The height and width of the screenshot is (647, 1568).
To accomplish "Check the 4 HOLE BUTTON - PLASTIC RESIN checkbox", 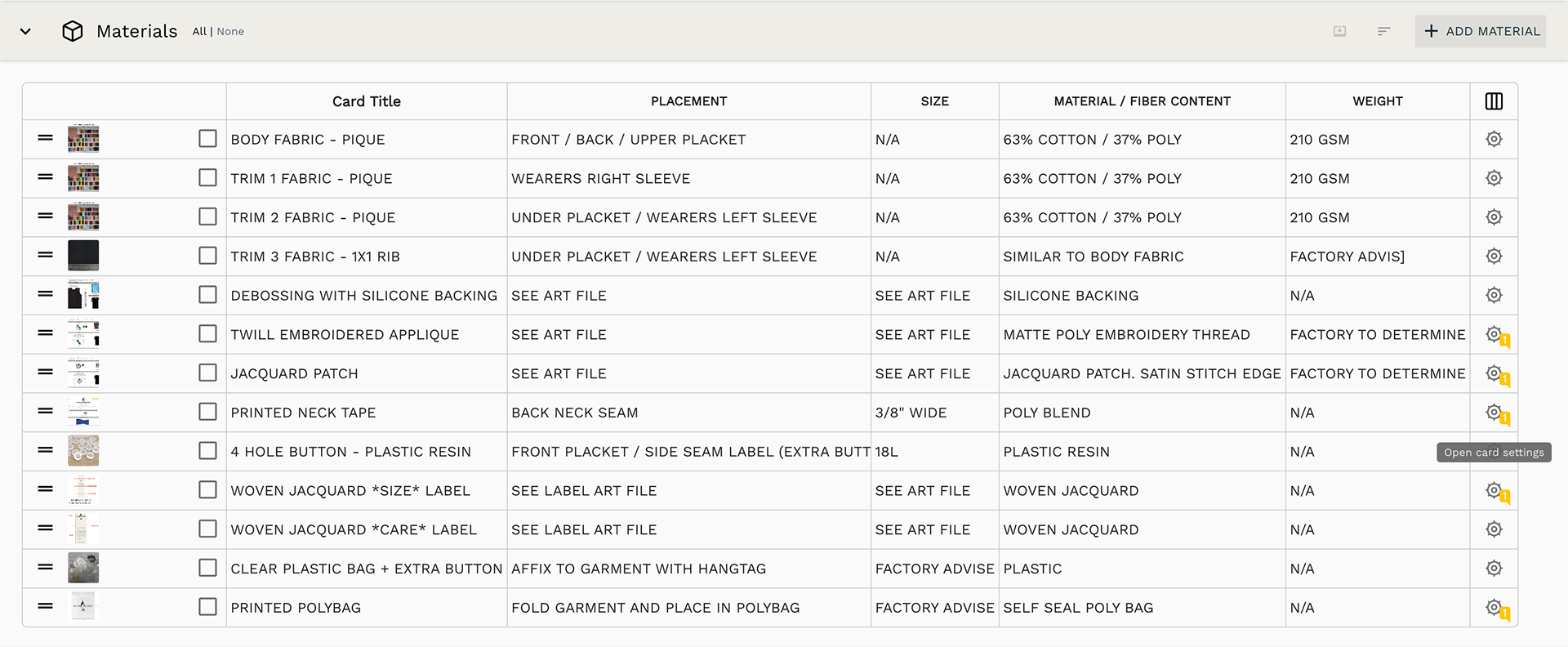I will (x=208, y=451).
